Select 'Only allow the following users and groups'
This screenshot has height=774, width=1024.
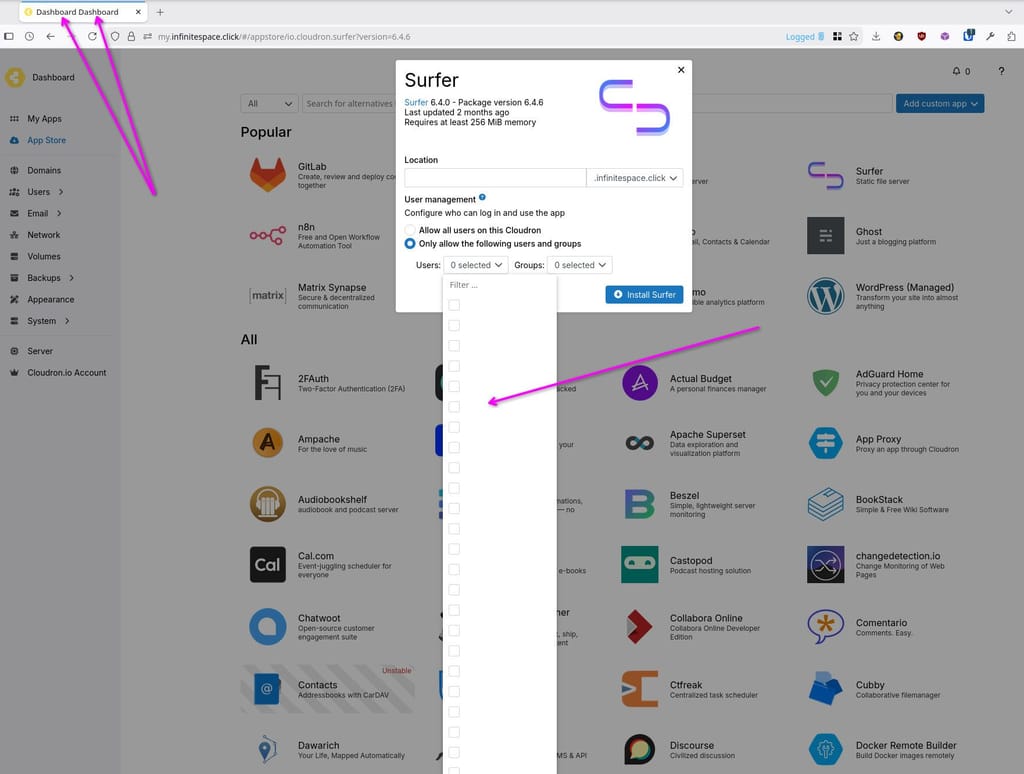pyautogui.click(x=410, y=243)
